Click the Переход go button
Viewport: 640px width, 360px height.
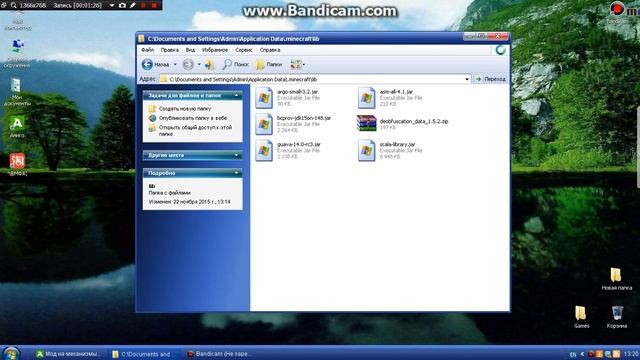[x=491, y=79]
